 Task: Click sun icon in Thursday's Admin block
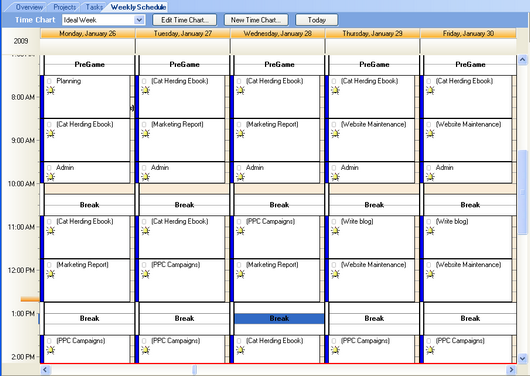click(335, 177)
